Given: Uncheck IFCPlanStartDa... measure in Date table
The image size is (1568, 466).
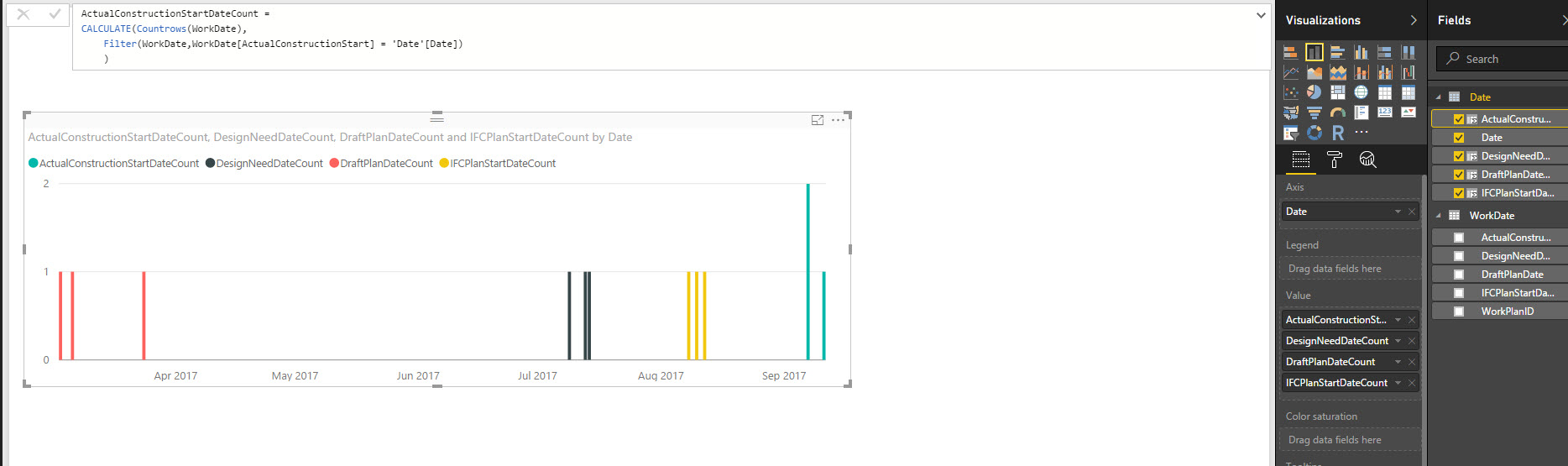Looking at the screenshot, I should pos(1459,193).
